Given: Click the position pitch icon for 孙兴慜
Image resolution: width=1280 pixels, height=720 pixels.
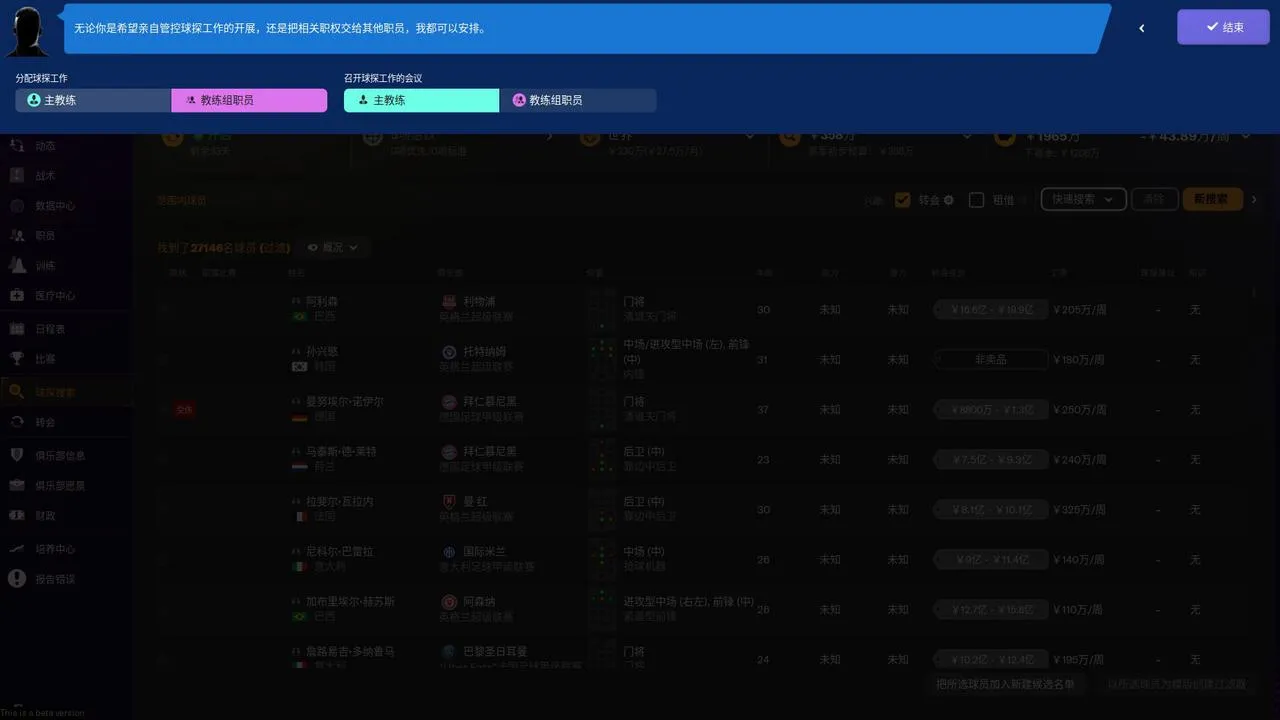Looking at the screenshot, I should 602,359.
